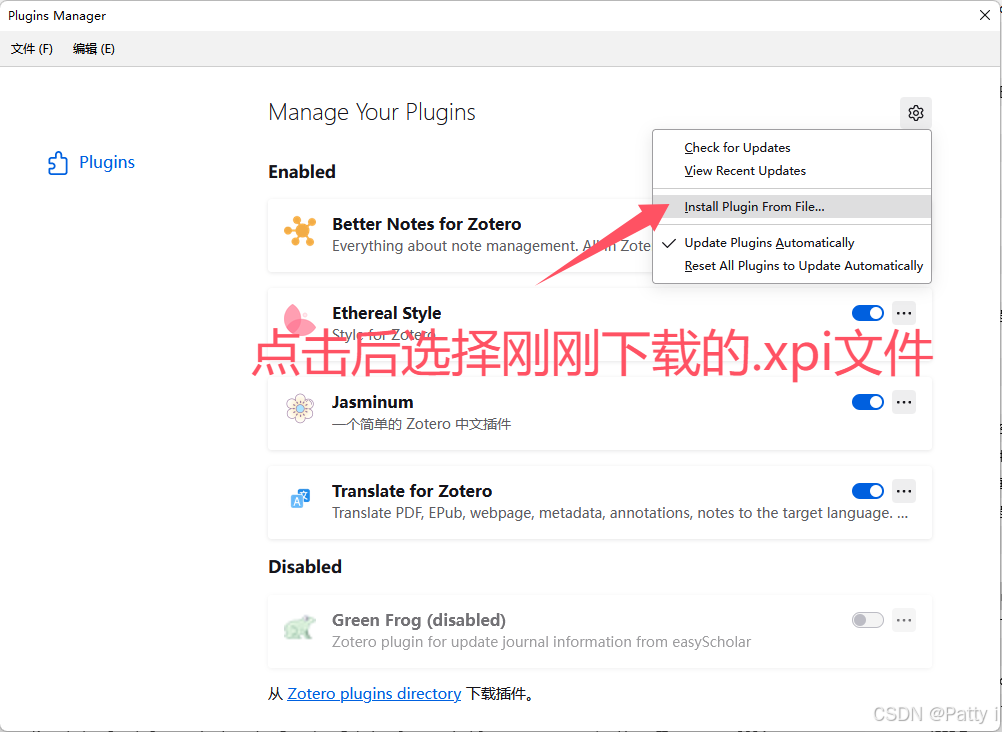Click the Jasminum plugin title
The height and width of the screenshot is (732, 1002).
coord(373,402)
